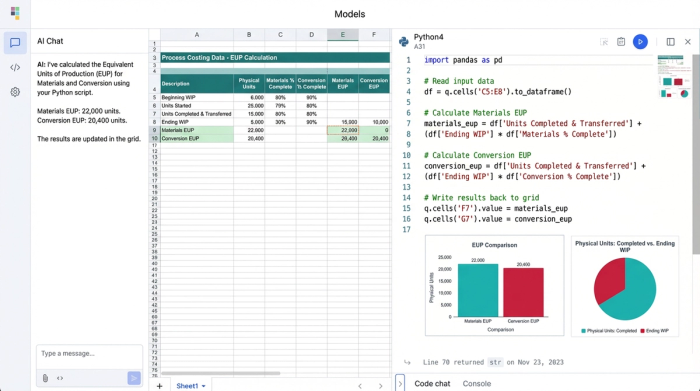The image size is (700, 391).
Task: Click the red Conversion EUP bar
Action: pyautogui.click(x=523, y=292)
